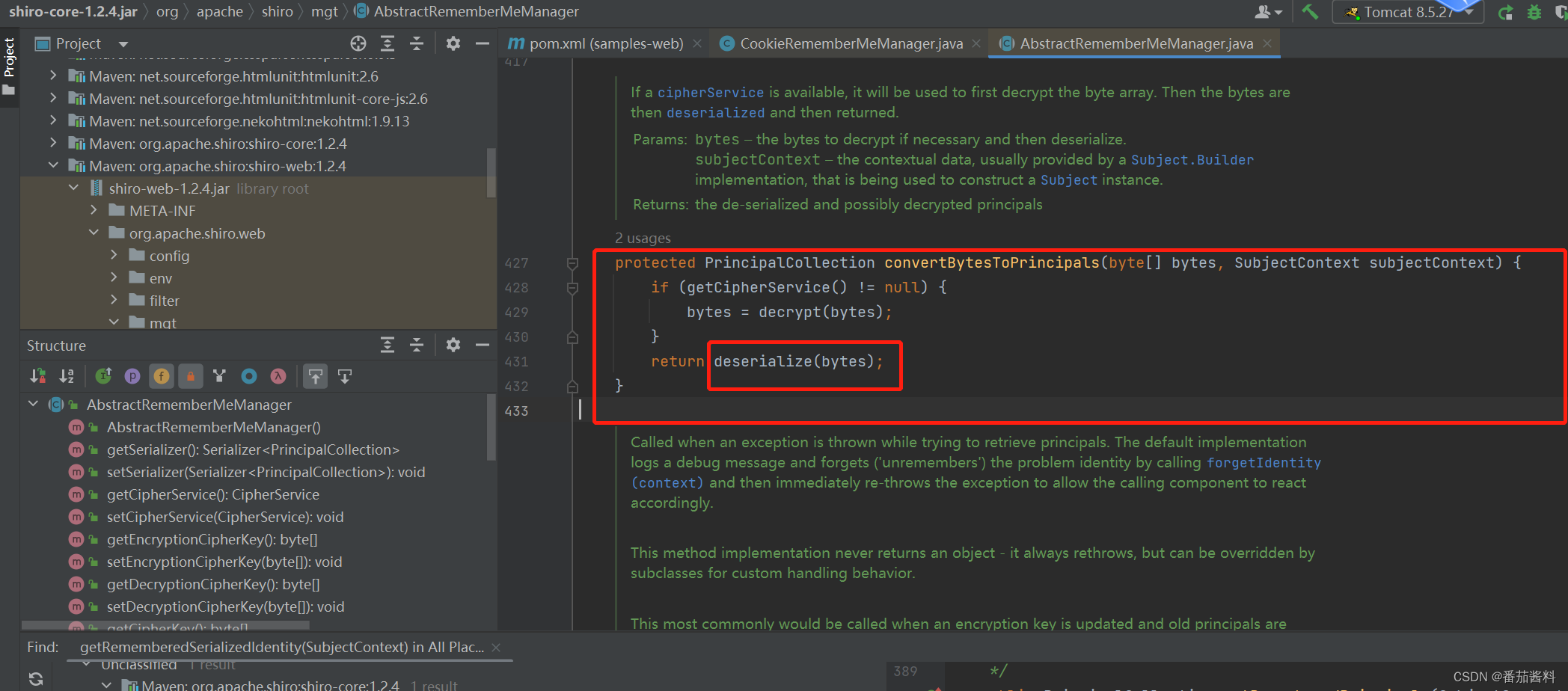Collapse Maven shiro-web:1.2.4 node

point(52,165)
